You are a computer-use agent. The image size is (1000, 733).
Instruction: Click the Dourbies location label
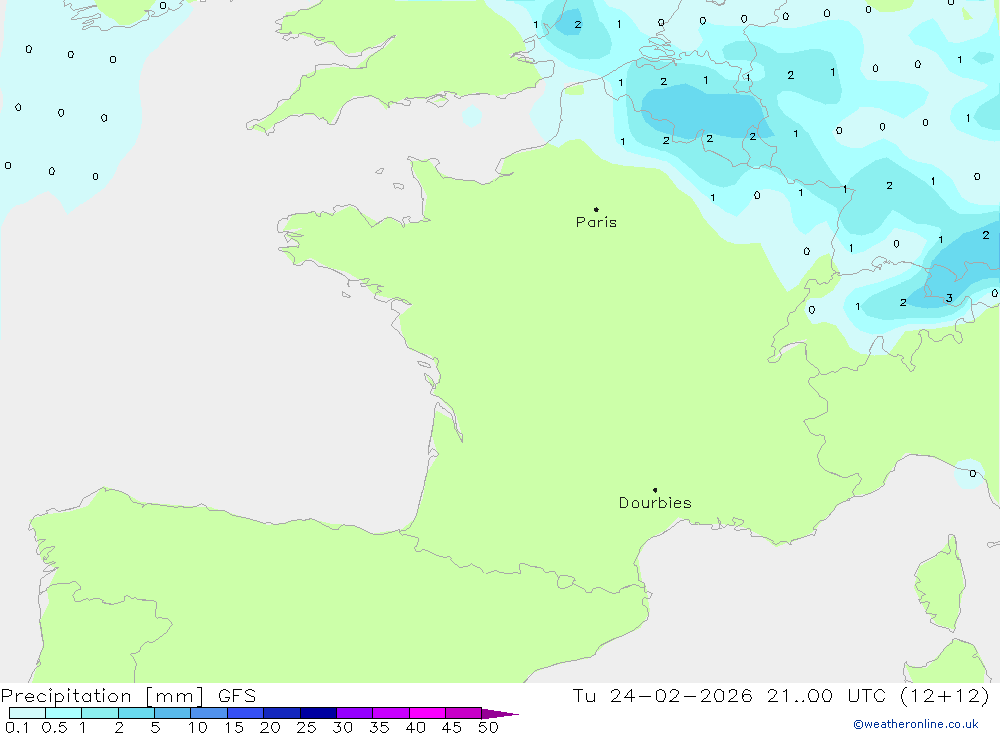(655, 503)
